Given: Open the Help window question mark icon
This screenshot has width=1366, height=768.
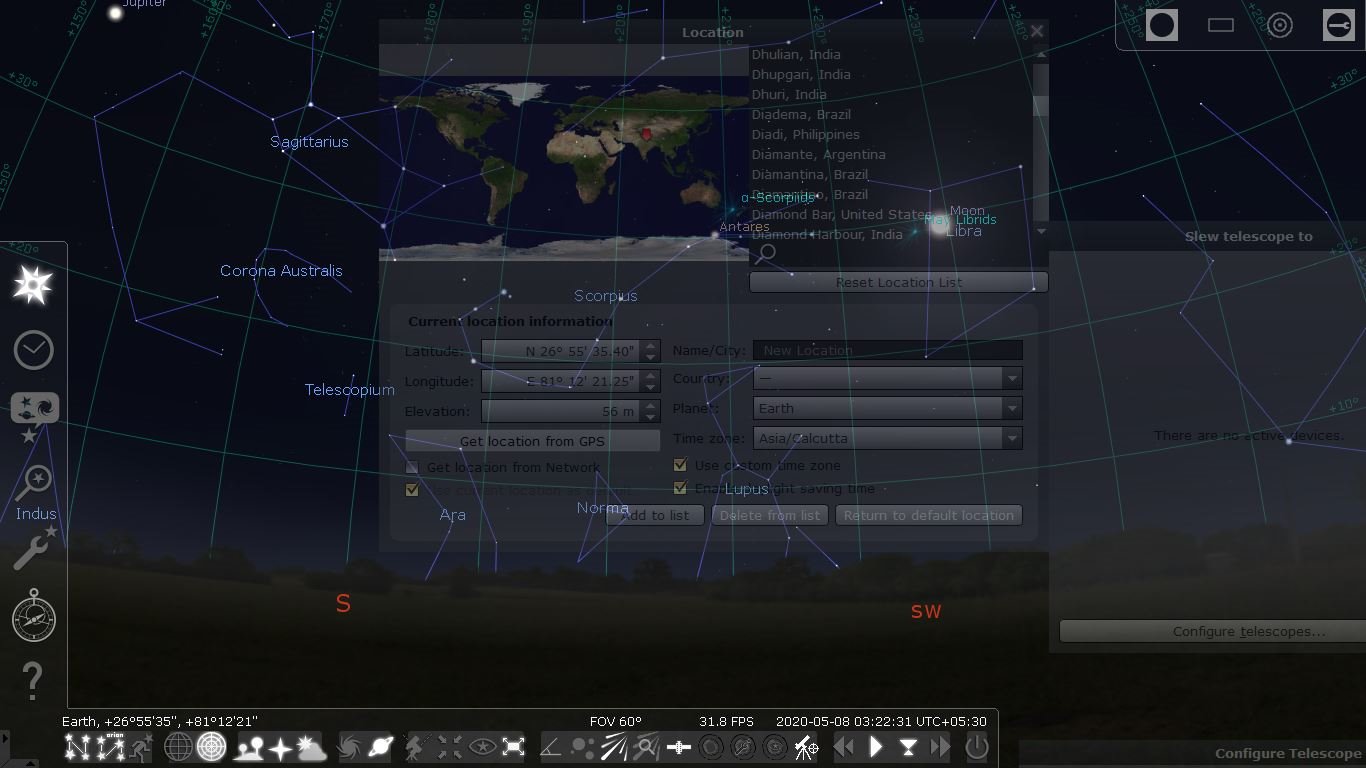Looking at the screenshot, I should click(33, 681).
